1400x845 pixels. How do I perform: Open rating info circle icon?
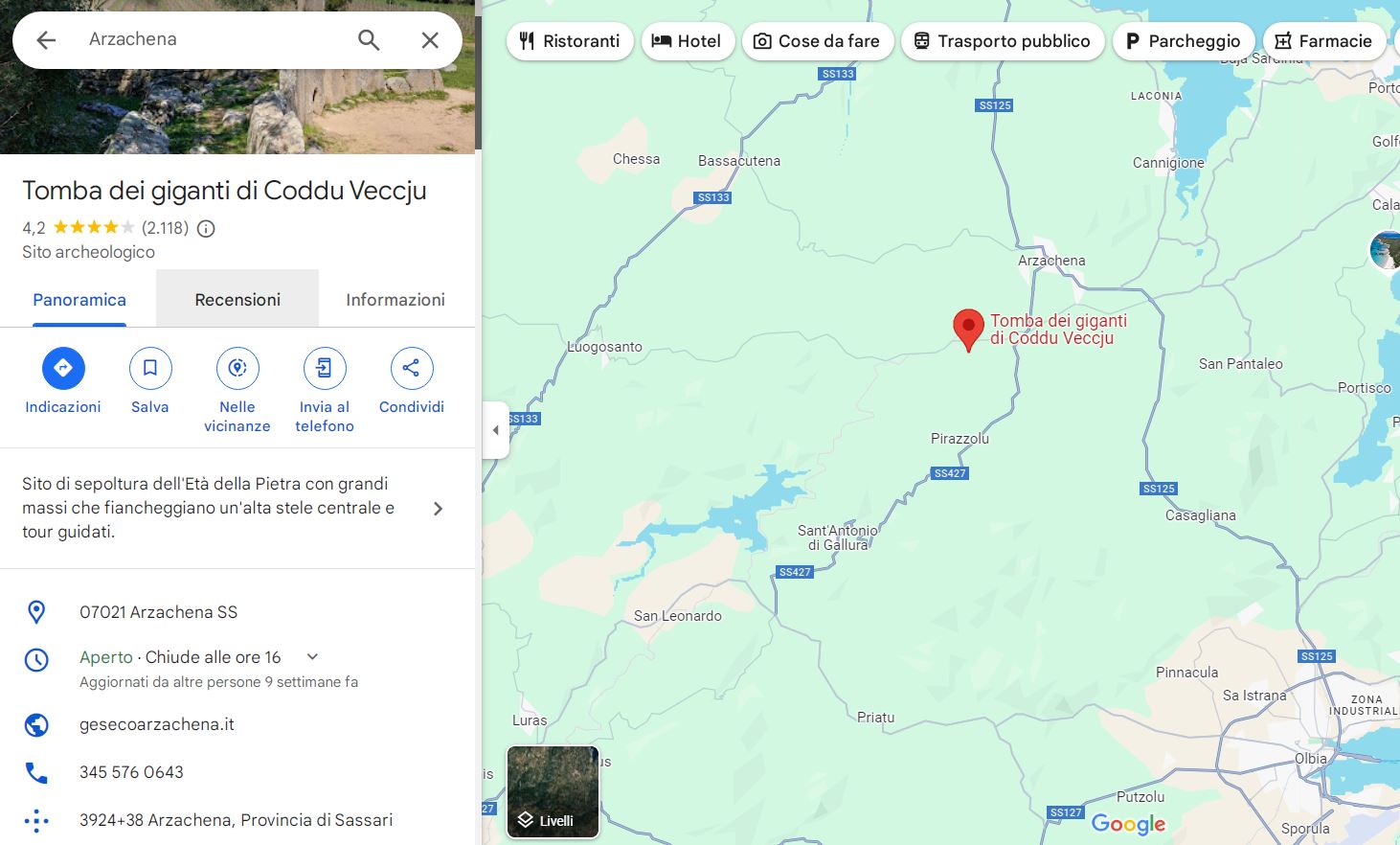206,228
